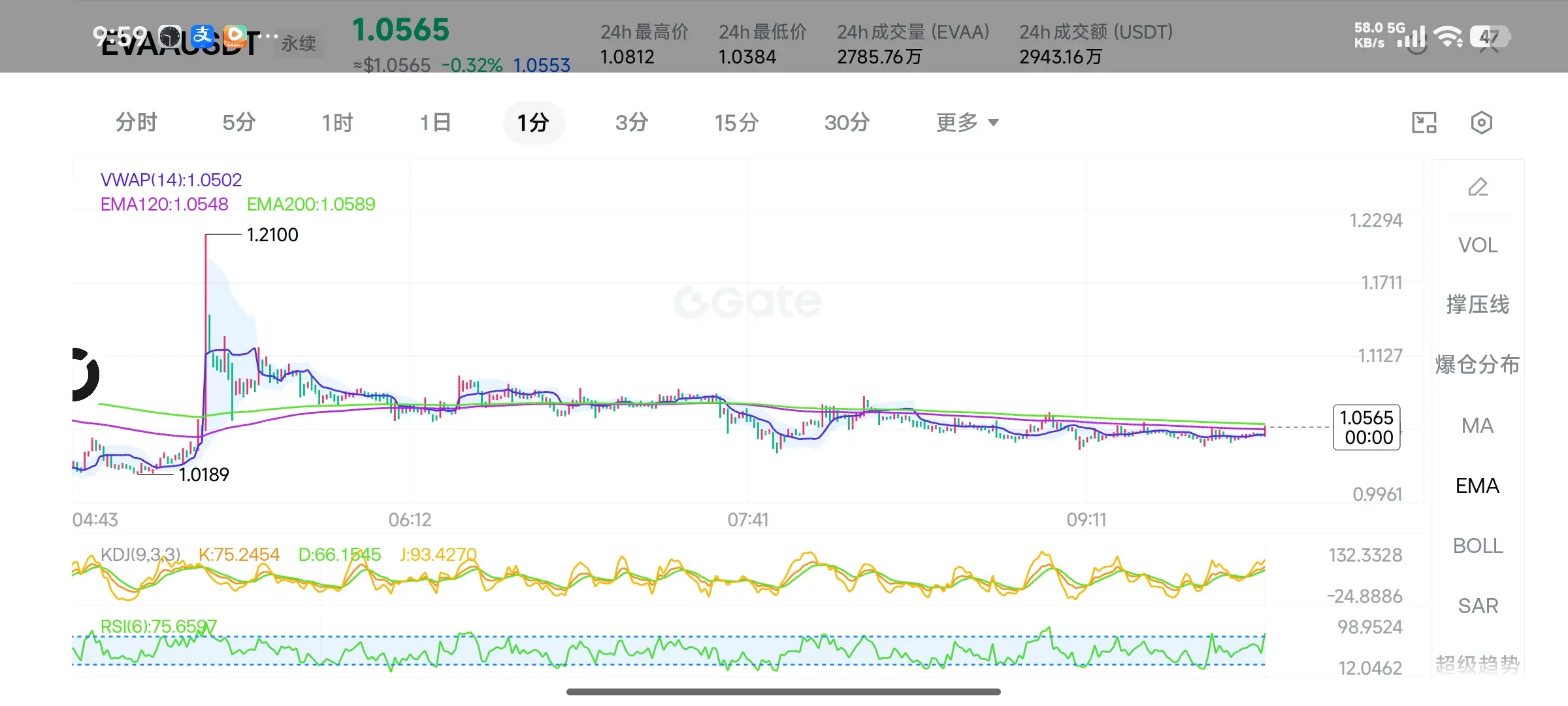Screen dimensions: 1568x706
Task: Tap the WiFi status icon
Action: coord(1448,37)
